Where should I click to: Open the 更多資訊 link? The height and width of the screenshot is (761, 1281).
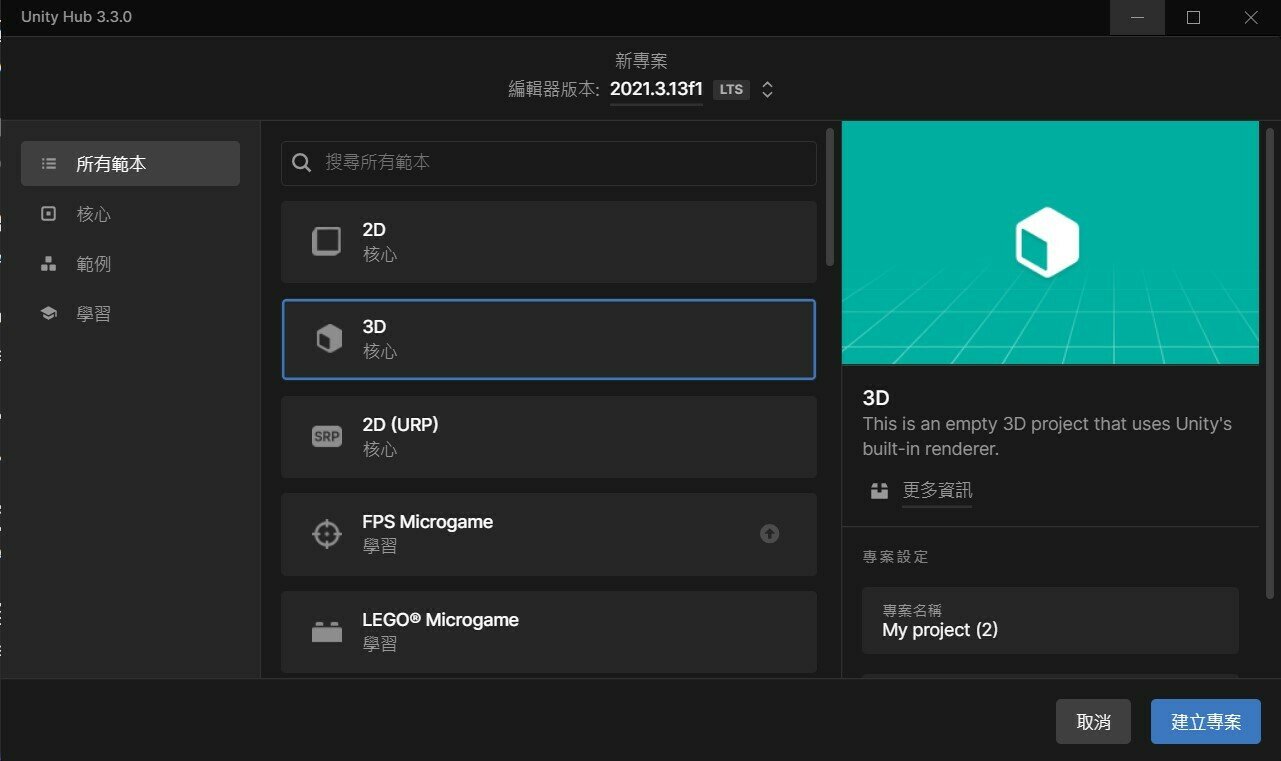pos(937,490)
